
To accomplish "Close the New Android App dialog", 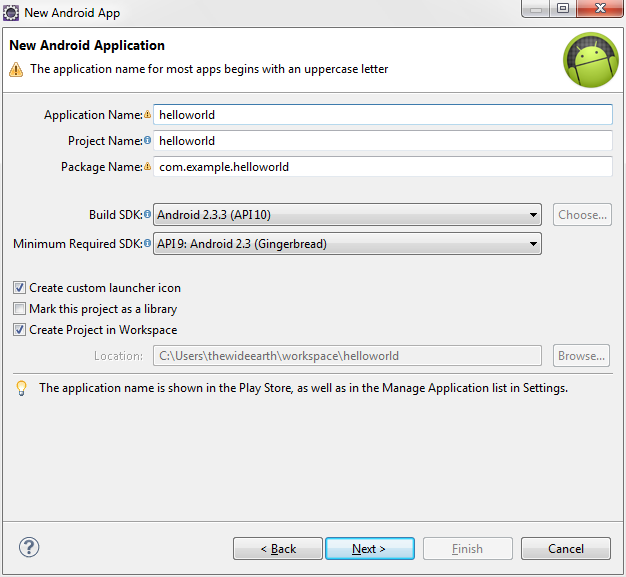I will tap(600, 9).
